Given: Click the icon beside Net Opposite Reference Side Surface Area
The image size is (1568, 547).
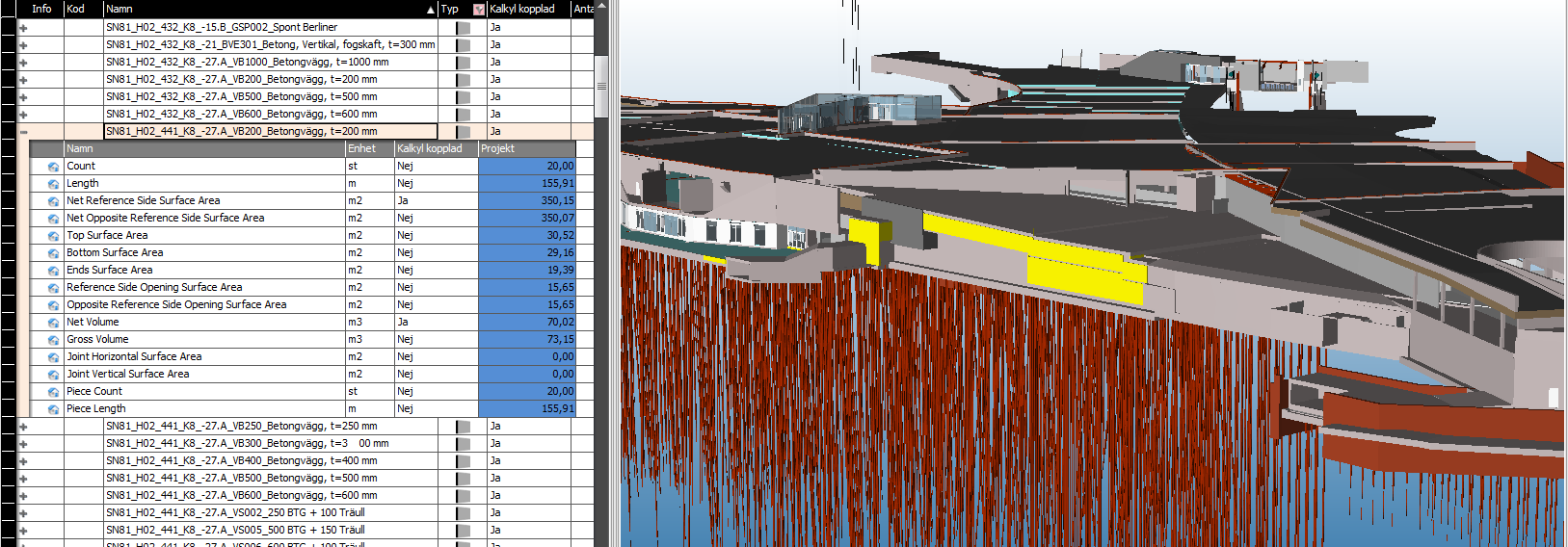Looking at the screenshot, I should (x=53, y=219).
